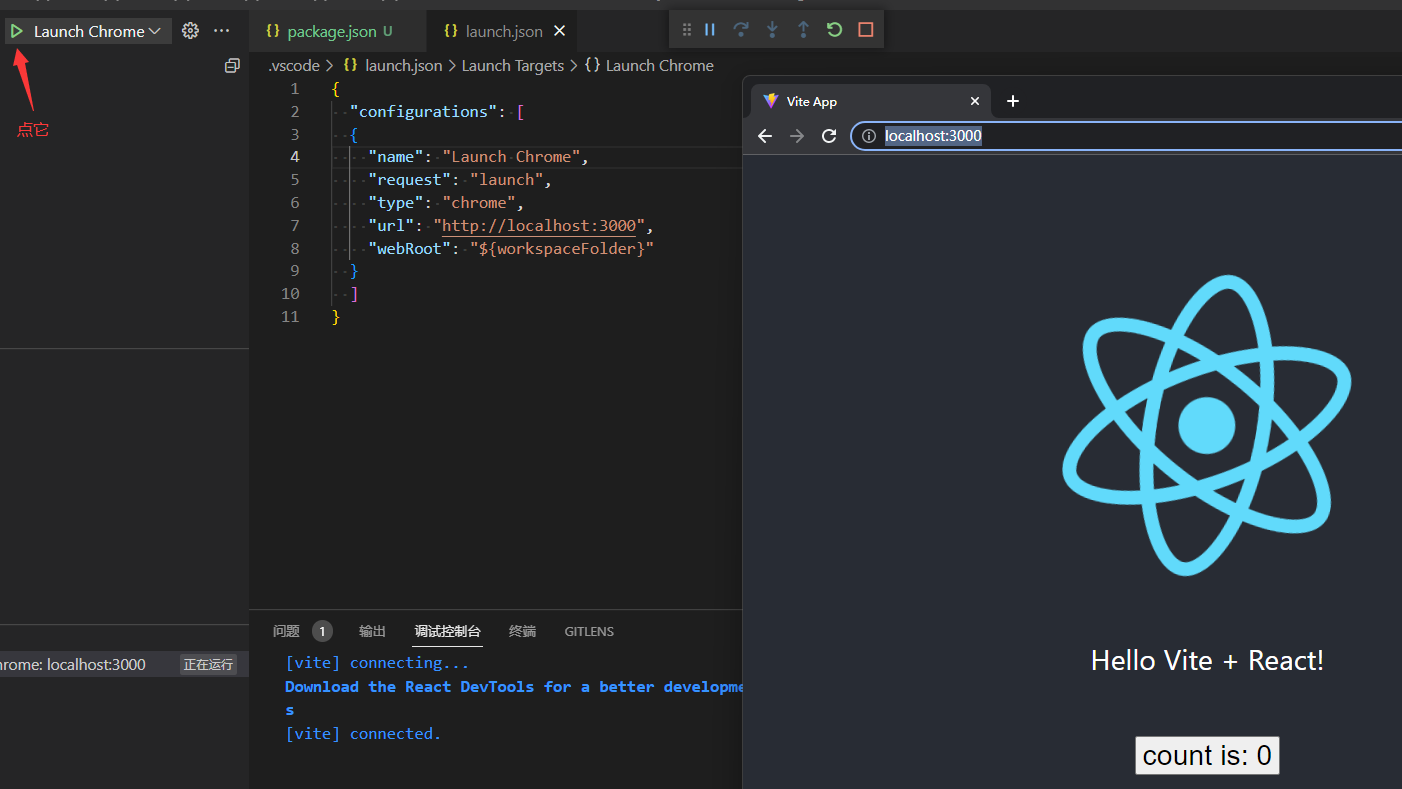Restart the debug session
The width and height of the screenshot is (1402, 789).
834,30
